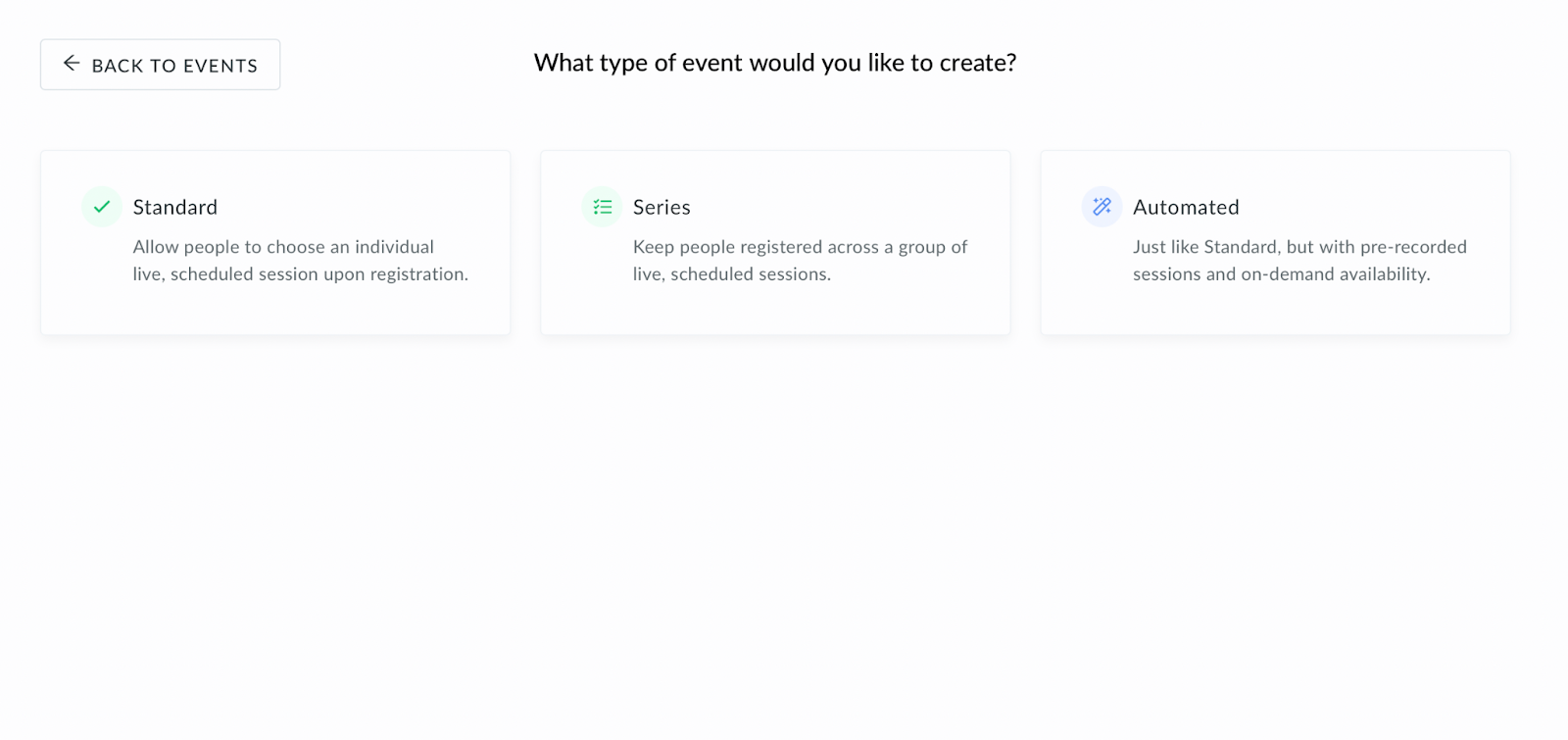The image size is (1568, 740).
Task: Choose the Series event type title
Action: 661,207
